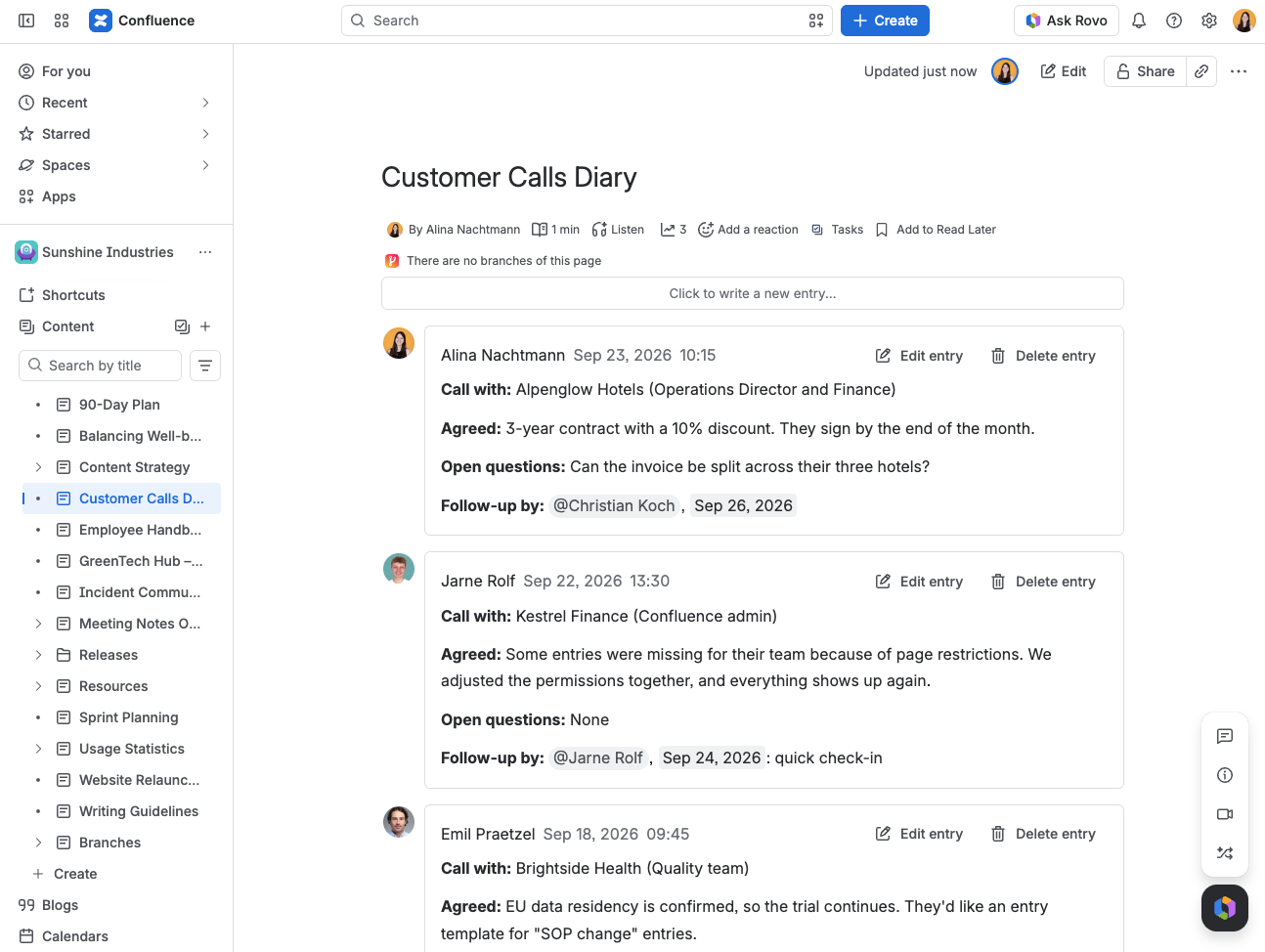Open the shuffle icon in right rail
This screenshot has height=952, width=1265.
tap(1225, 853)
